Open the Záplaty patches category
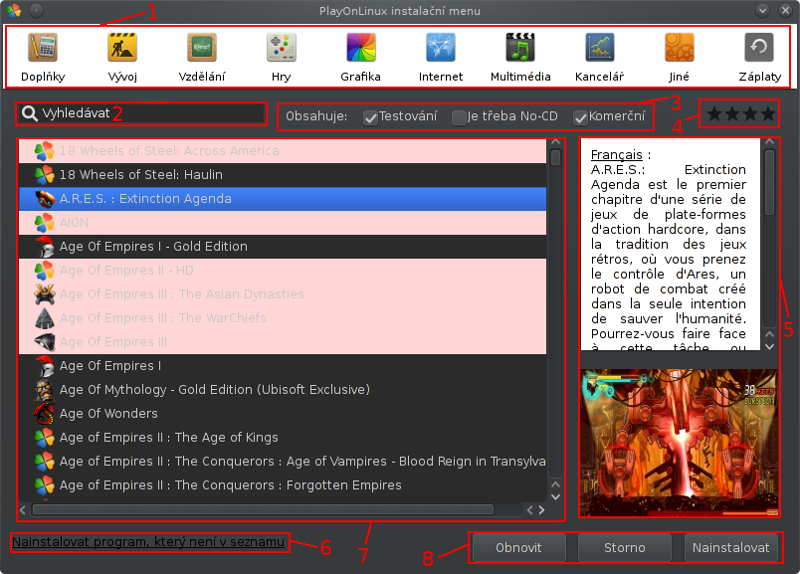Image resolution: width=800 pixels, height=574 pixels. [759, 57]
